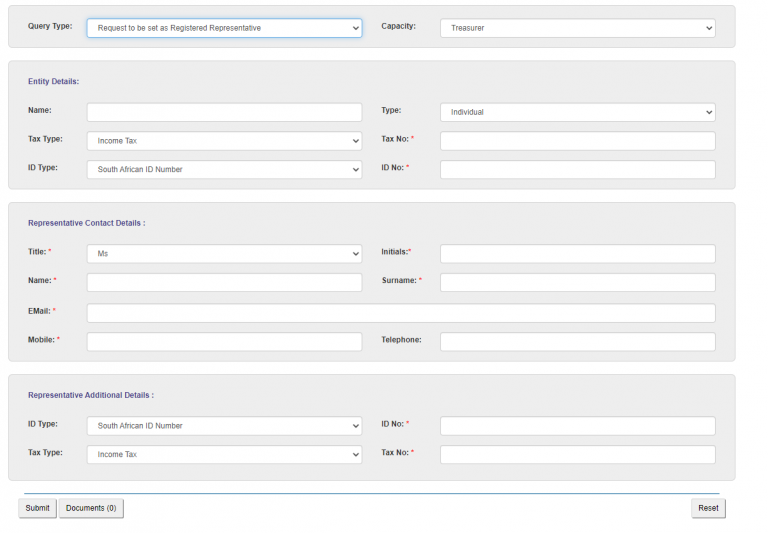Expand Representative Additional Details ID Type dropdown
Screen dimensions: 768x533
click(224, 426)
